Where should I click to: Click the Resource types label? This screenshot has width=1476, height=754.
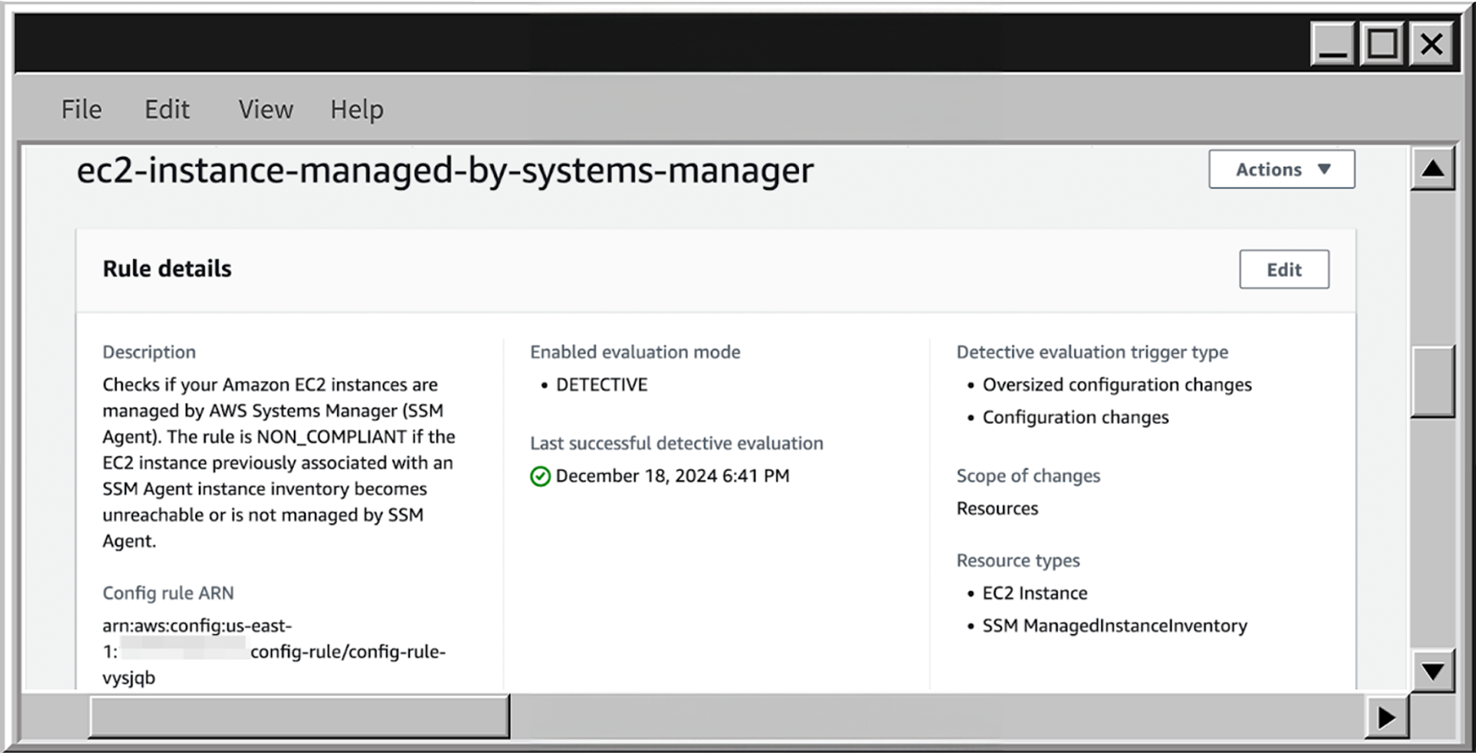[1018, 560]
